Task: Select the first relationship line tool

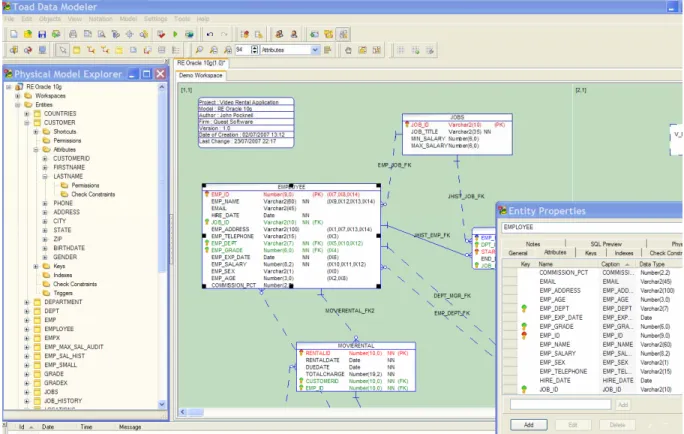Action: (91, 50)
